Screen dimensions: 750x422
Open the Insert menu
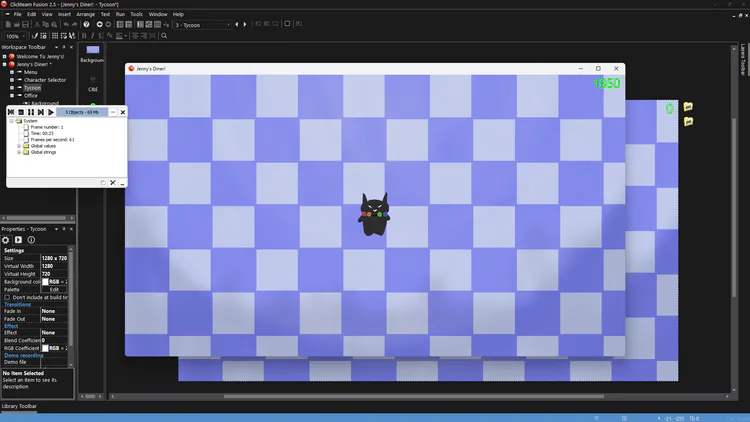click(64, 14)
